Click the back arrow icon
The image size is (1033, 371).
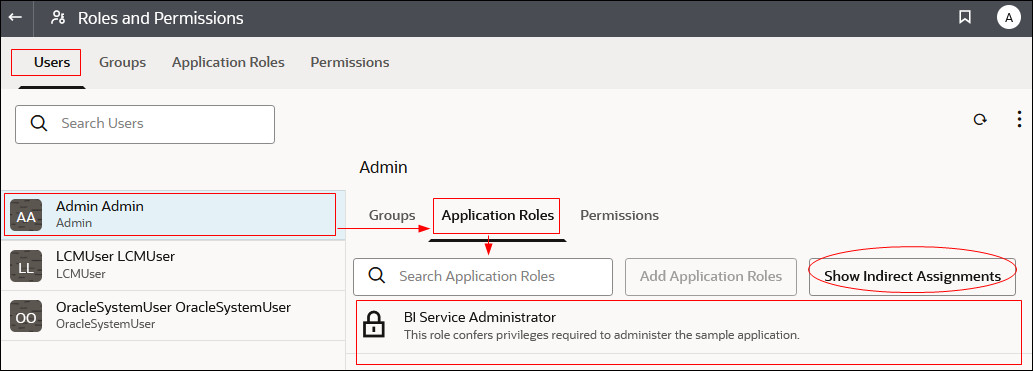(15, 18)
